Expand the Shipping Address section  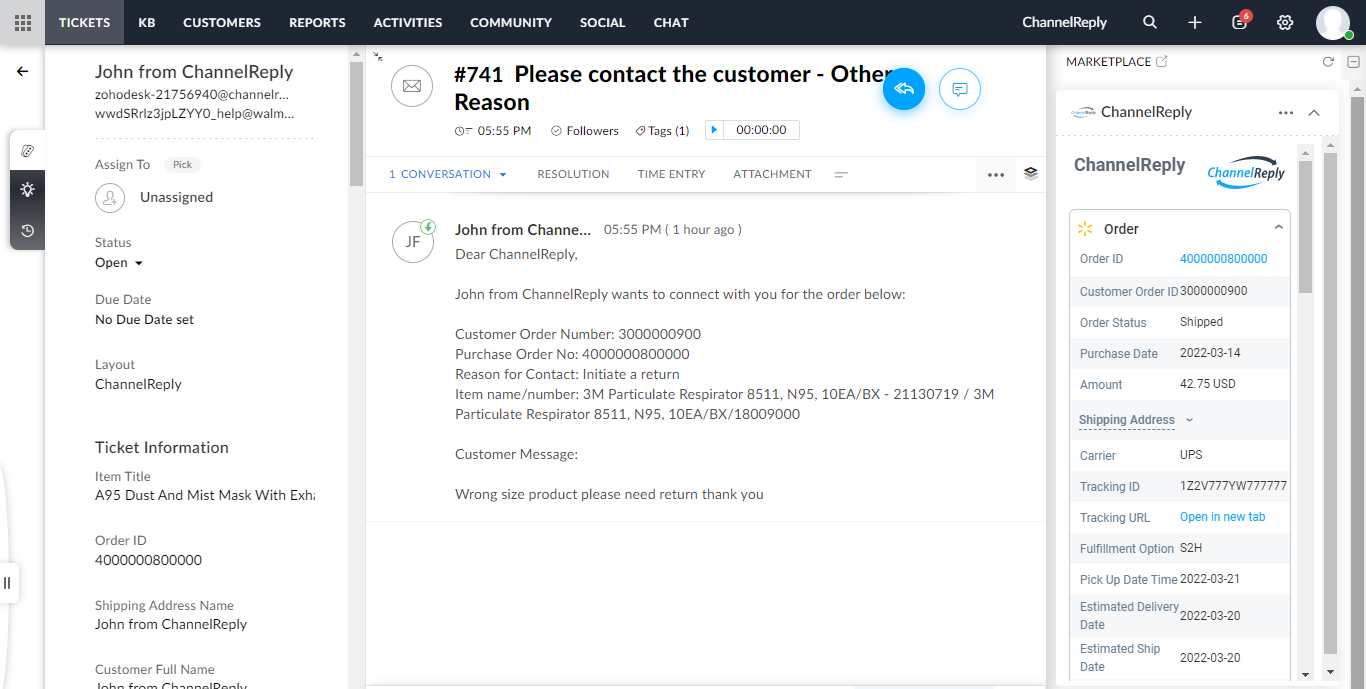tap(1136, 420)
